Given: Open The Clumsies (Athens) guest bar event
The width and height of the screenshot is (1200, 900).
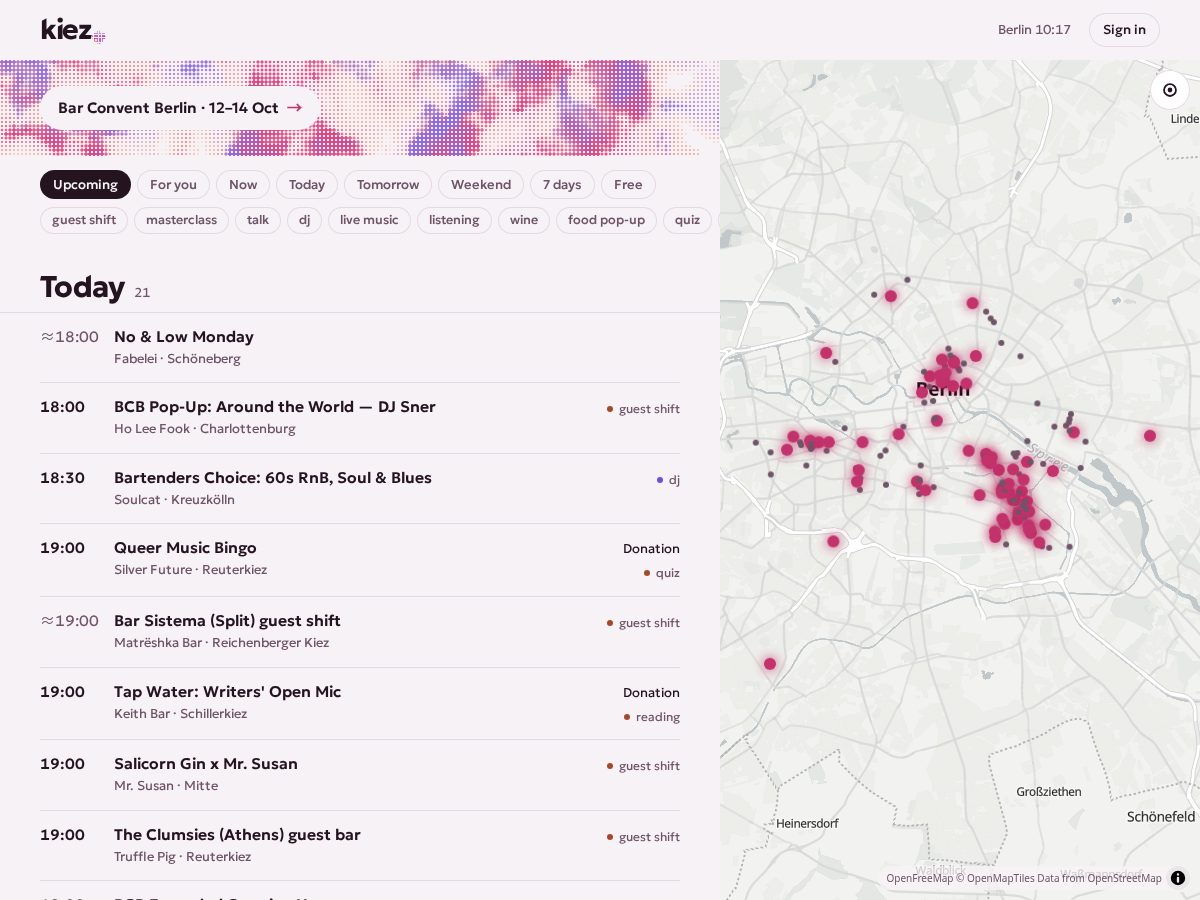Looking at the screenshot, I should [x=360, y=846].
